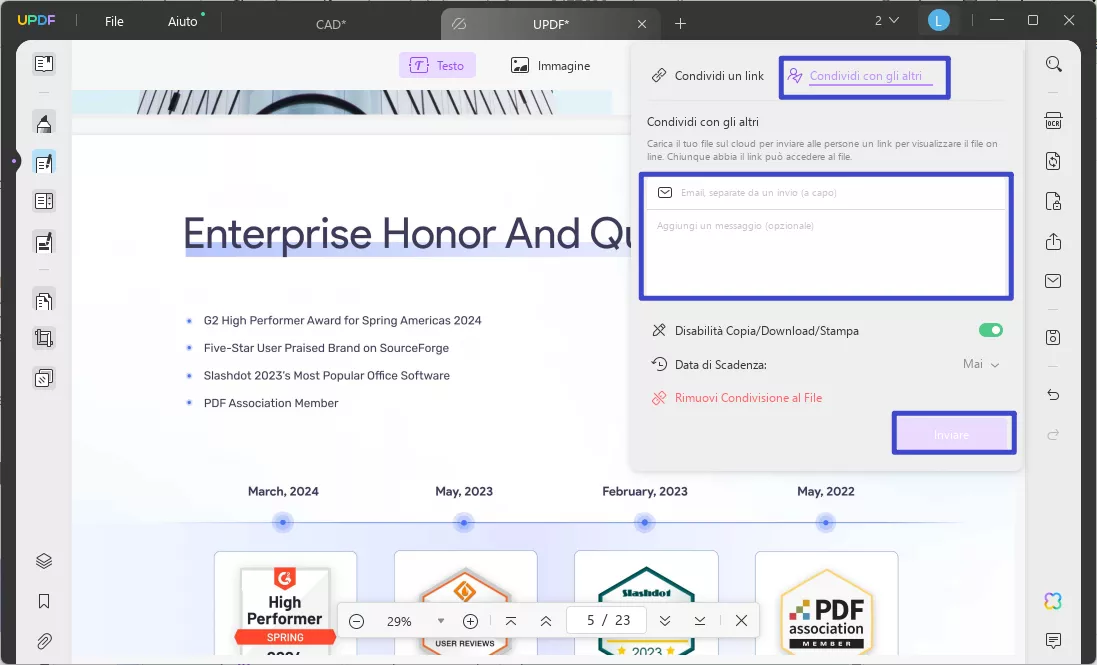This screenshot has width=1097, height=665.
Task: Click Five-Star User Praised Brand text
Action: tap(326, 348)
